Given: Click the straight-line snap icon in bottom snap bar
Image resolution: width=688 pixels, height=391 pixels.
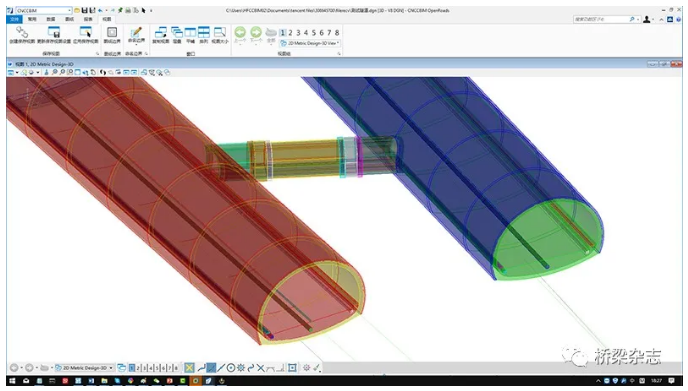Looking at the screenshot, I should pos(221,368).
